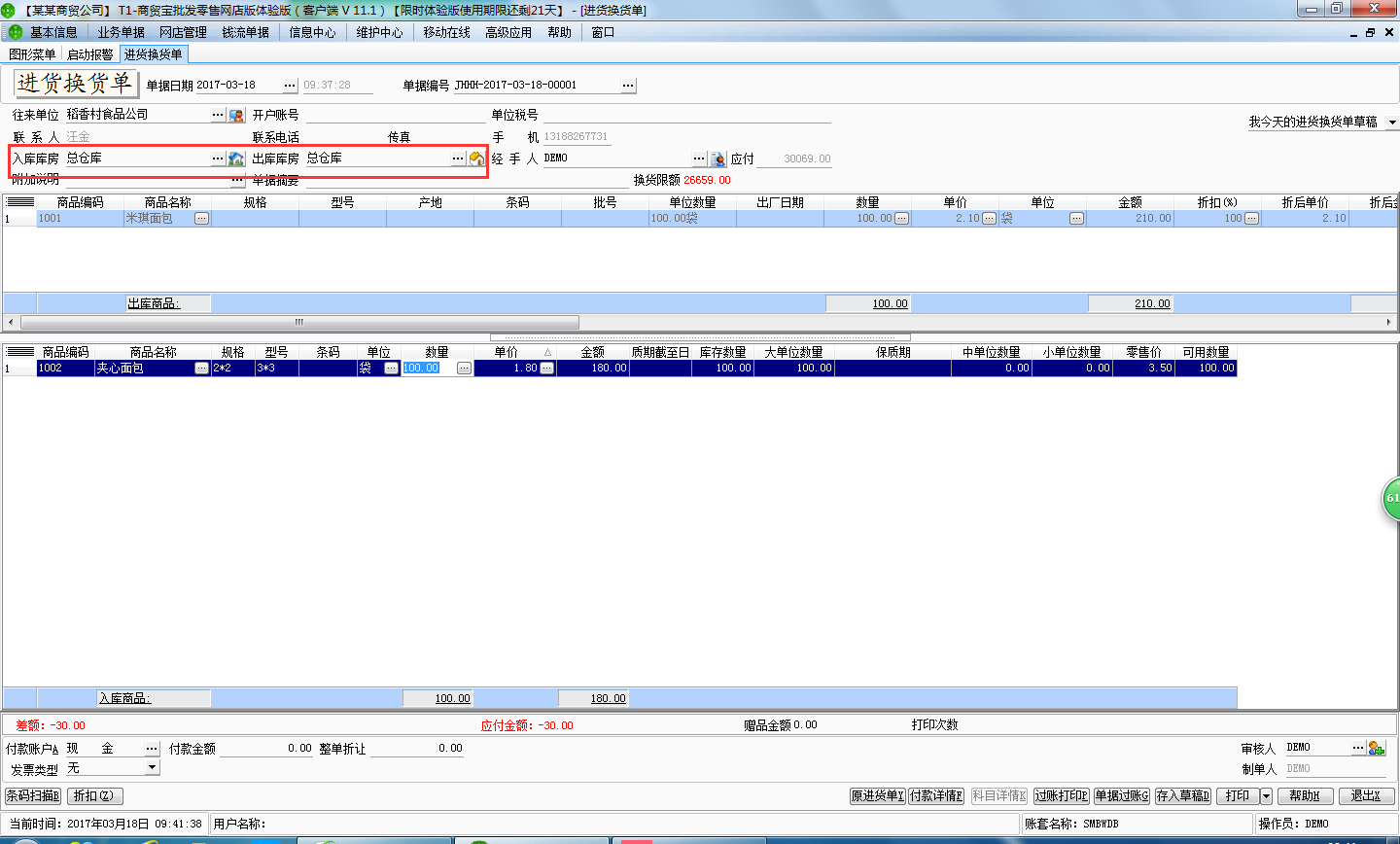The width and height of the screenshot is (1400, 844).
Task: Click the 单据过账 button
Action: click(x=1121, y=796)
